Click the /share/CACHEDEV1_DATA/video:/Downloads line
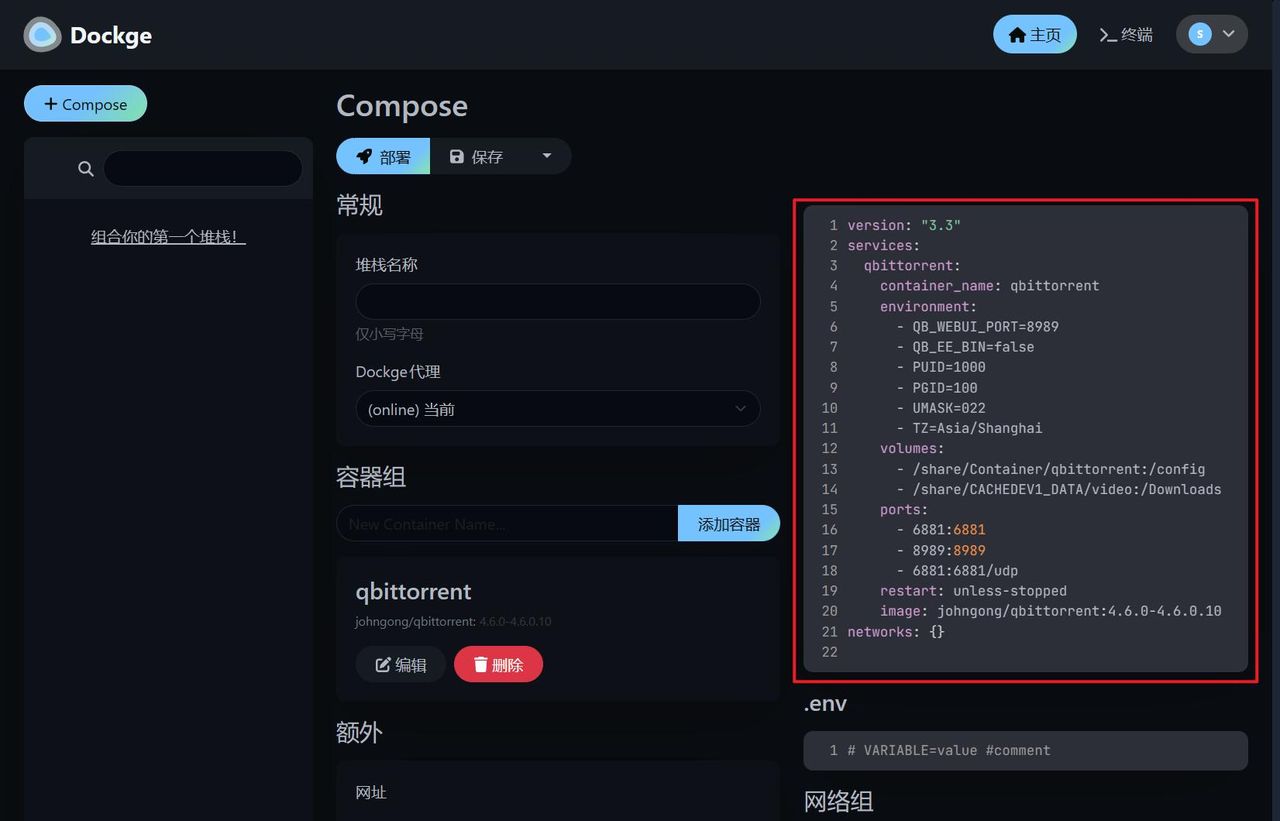This screenshot has height=821, width=1280. [1067, 489]
